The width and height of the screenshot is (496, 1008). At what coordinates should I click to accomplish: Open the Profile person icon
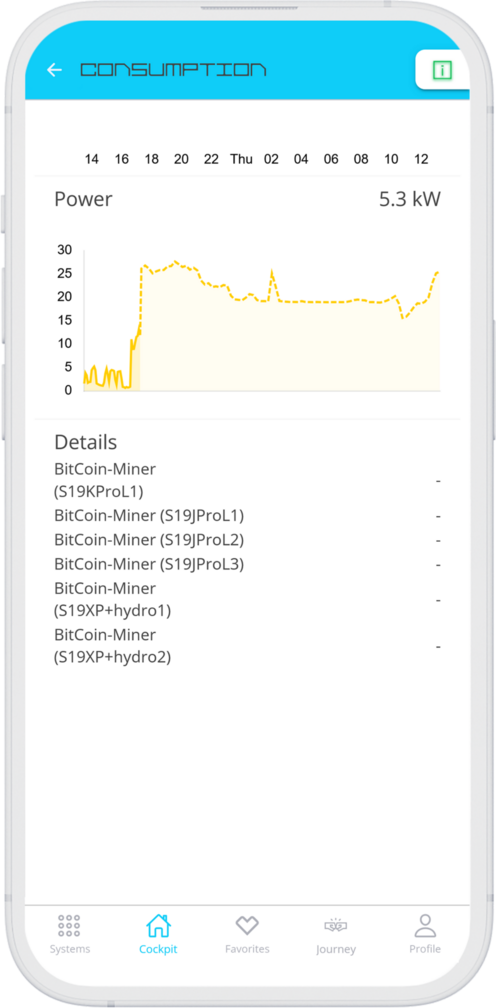click(x=425, y=925)
